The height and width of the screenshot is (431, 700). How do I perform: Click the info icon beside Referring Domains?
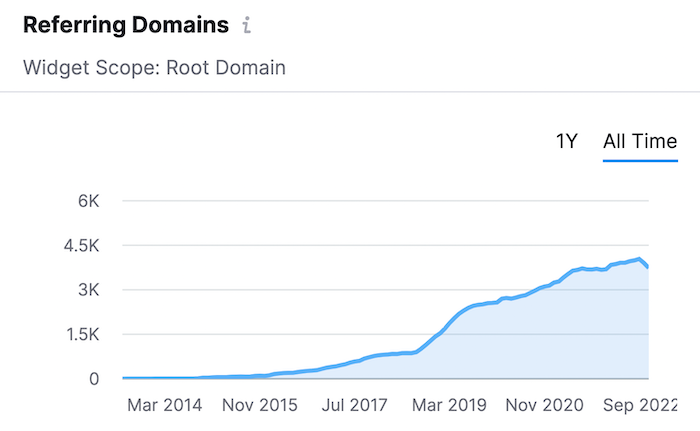tap(246, 26)
